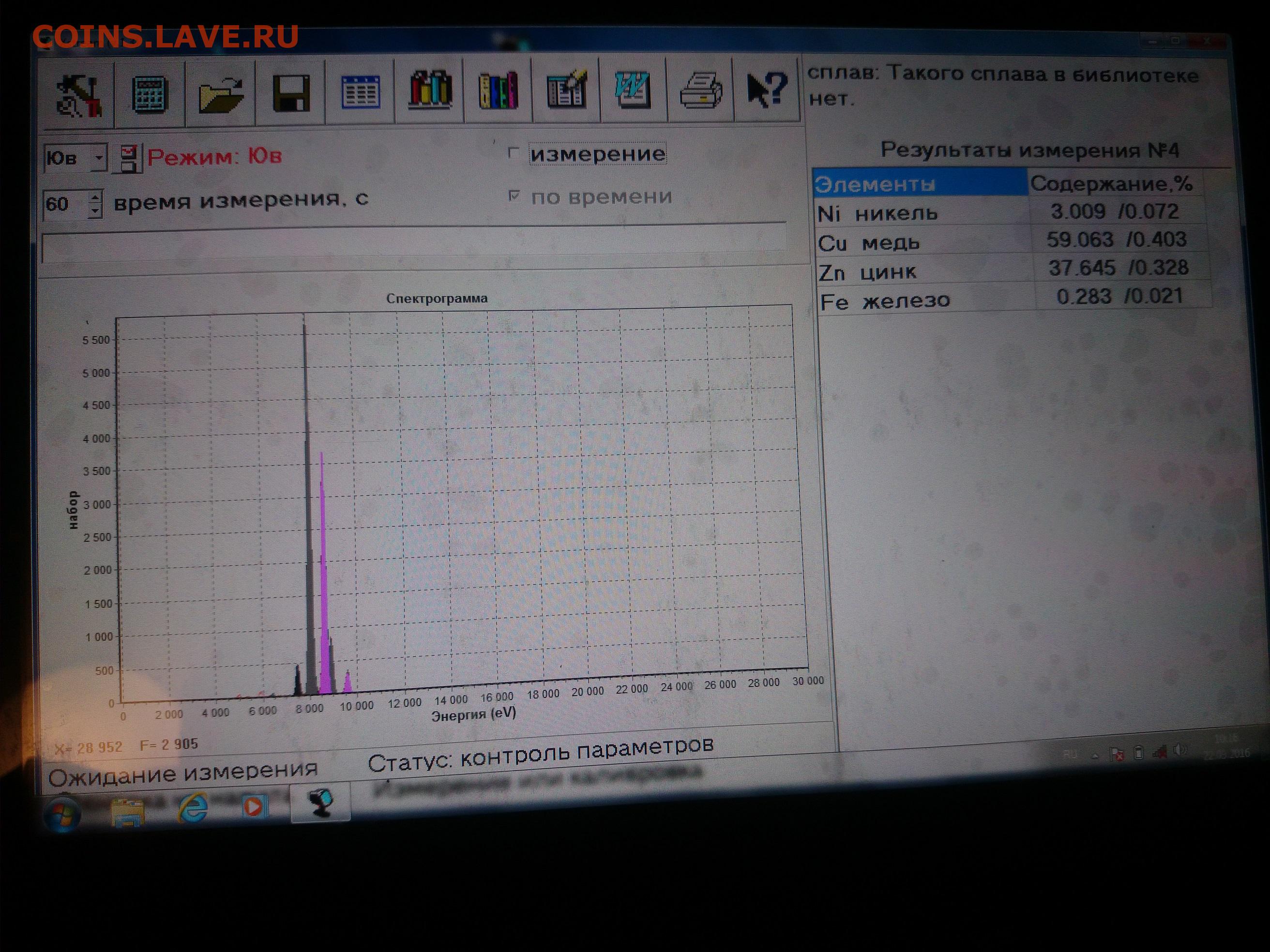
Task: Open the colored books reference icon
Action: pyautogui.click(x=499, y=89)
